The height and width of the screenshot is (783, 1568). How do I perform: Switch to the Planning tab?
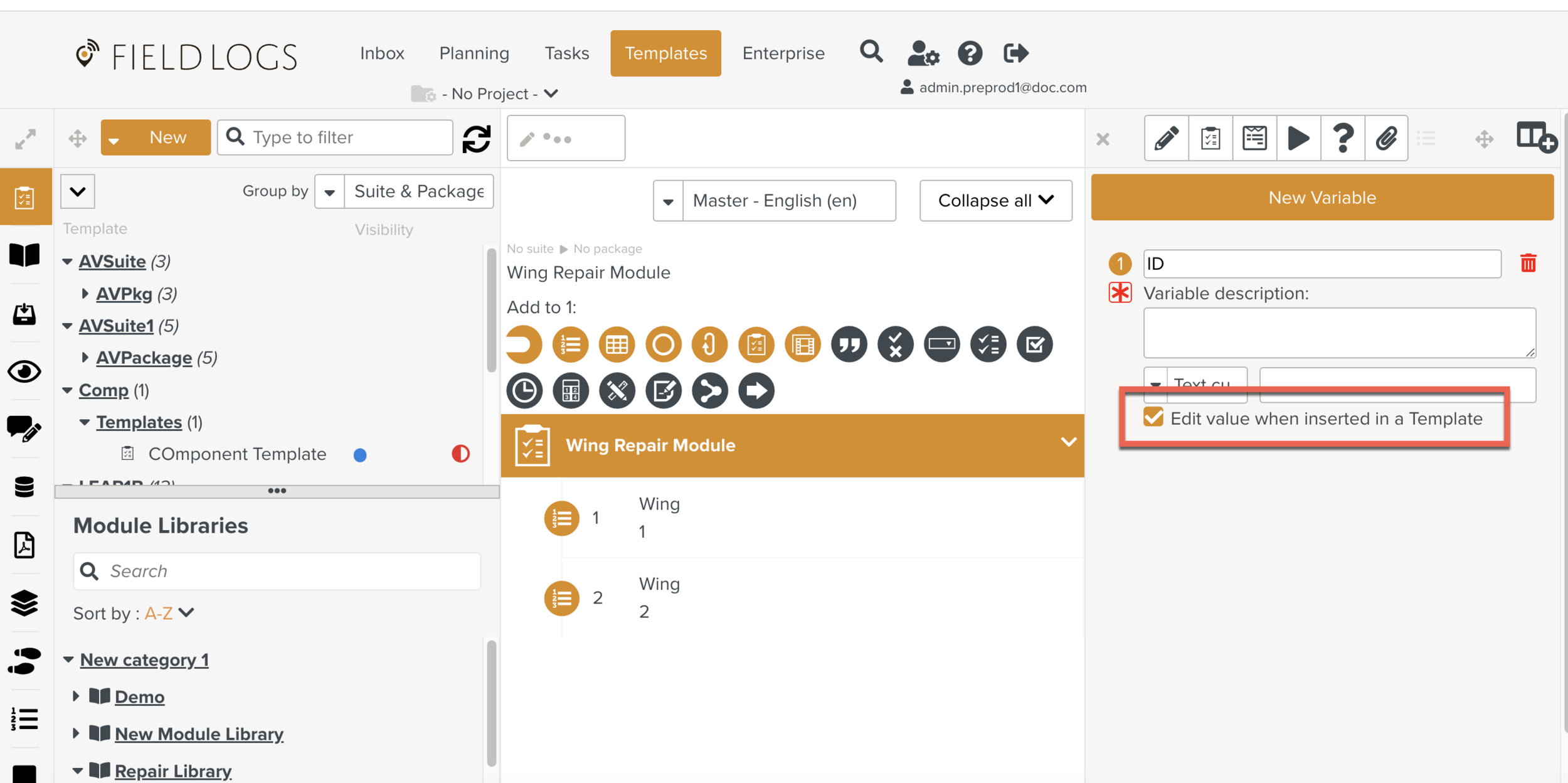click(474, 53)
